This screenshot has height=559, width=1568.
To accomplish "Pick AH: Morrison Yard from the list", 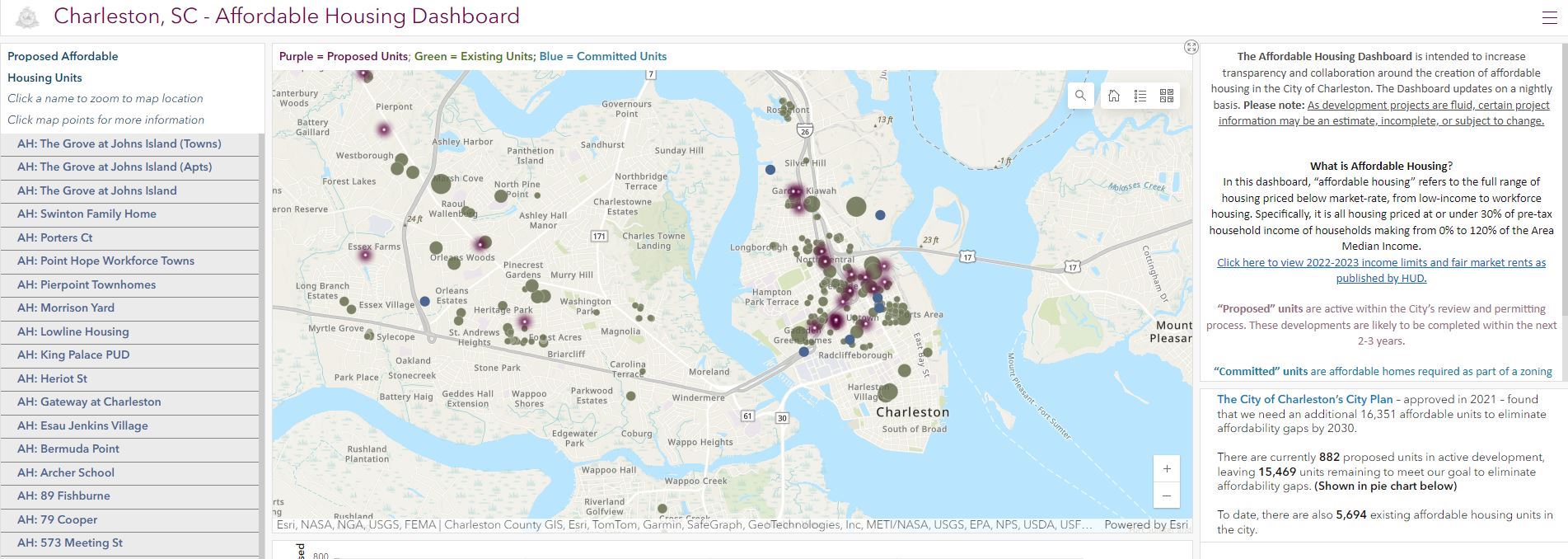I will point(66,308).
